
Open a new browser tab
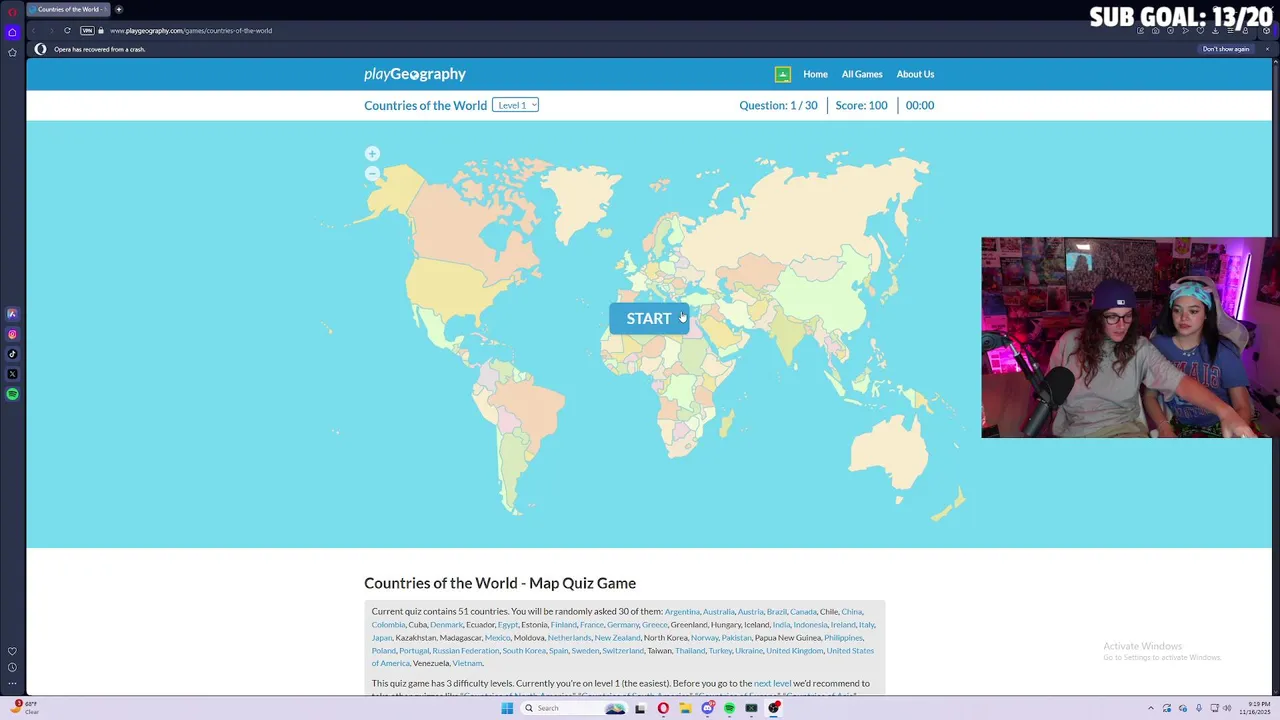[x=118, y=9]
